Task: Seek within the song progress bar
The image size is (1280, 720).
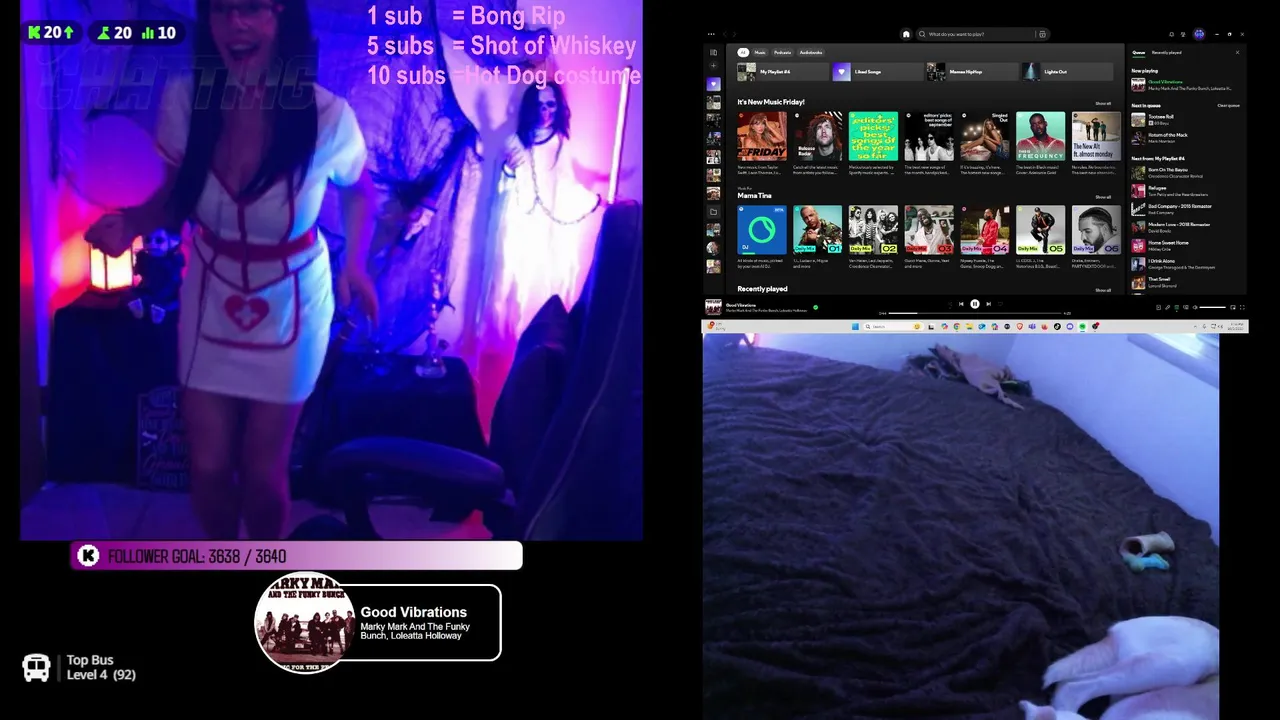Action: point(975,313)
